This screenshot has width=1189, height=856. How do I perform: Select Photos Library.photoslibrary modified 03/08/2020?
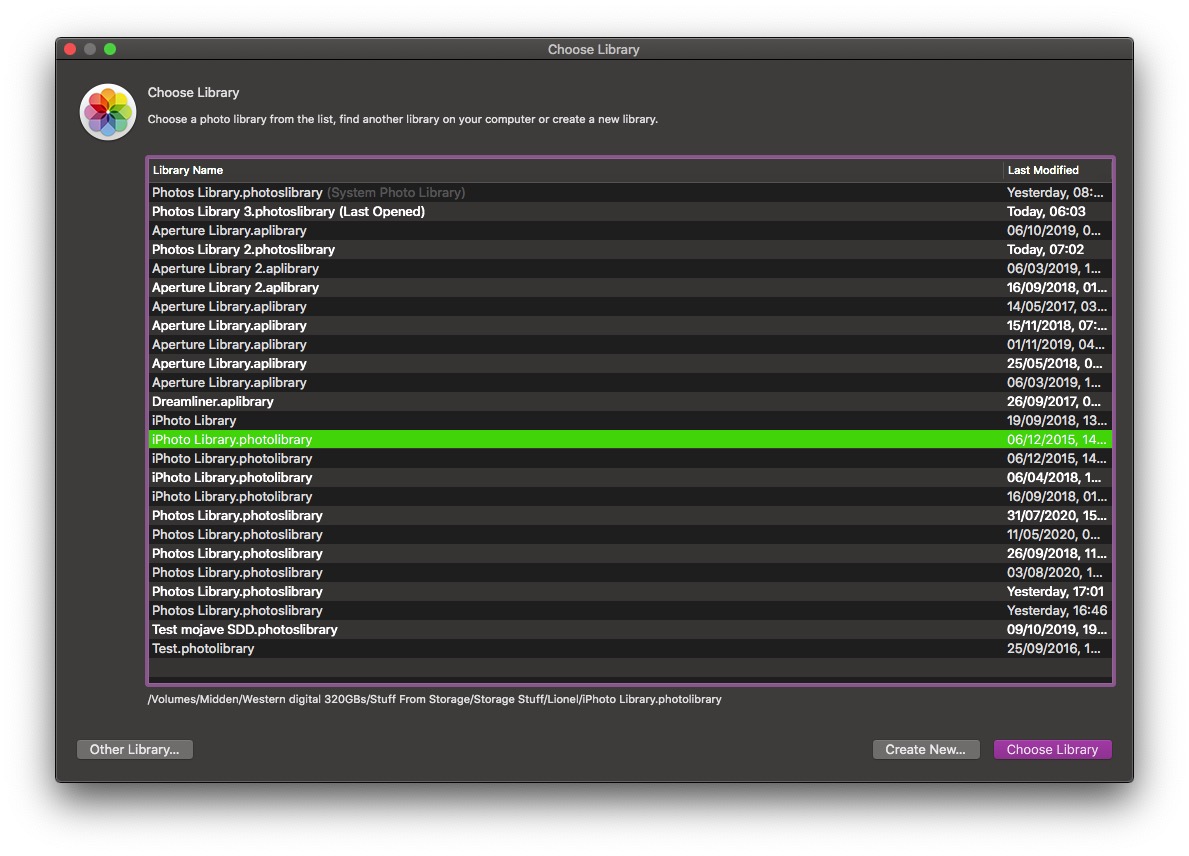630,572
